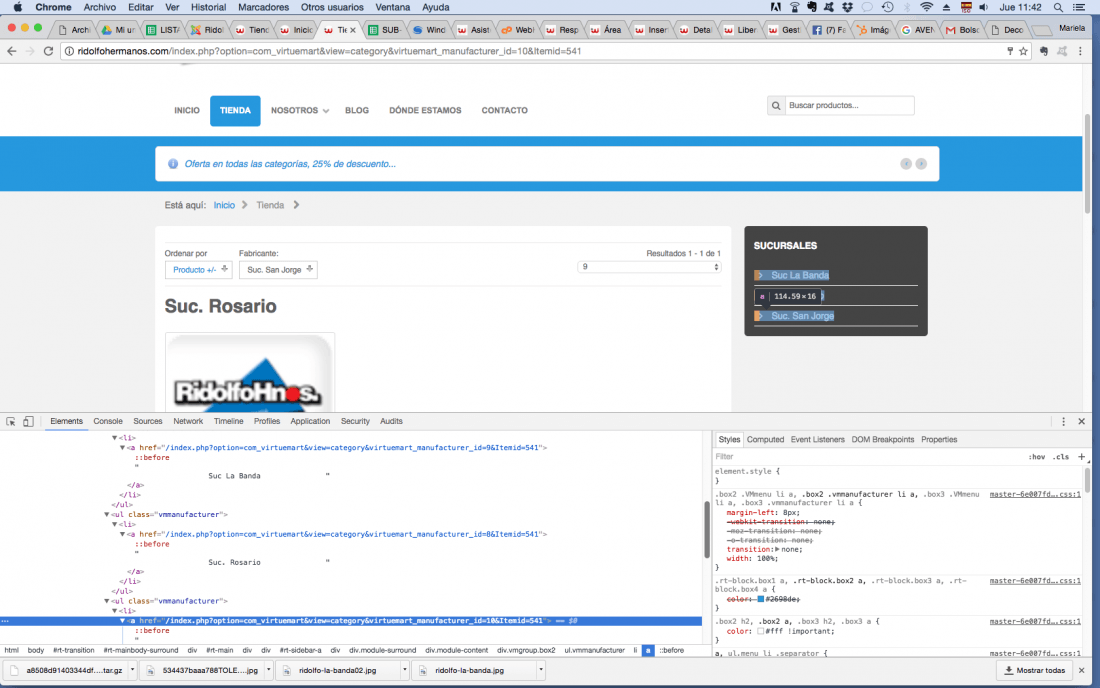Click the info icon in the offer banner
Viewport: 1100px width, 688px height.
coord(173,164)
